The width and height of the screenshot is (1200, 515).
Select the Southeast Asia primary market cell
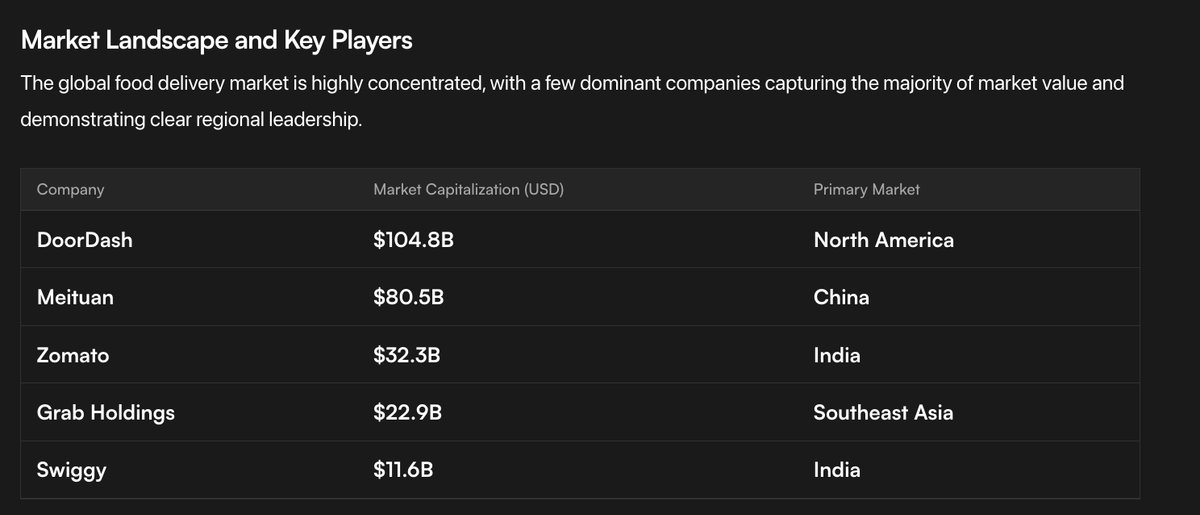pos(883,412)
